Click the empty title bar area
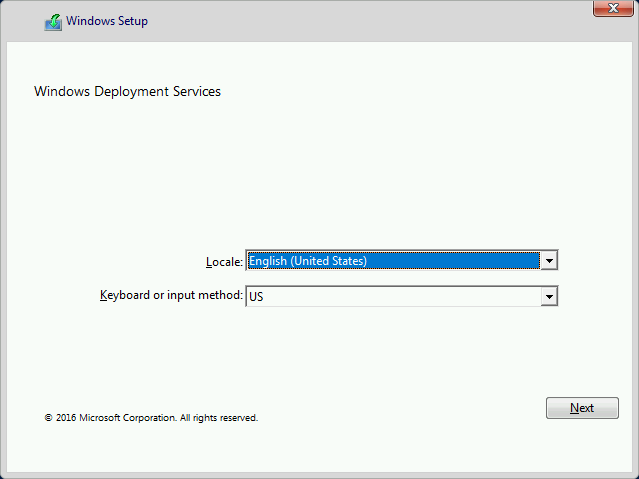 pyautogui.click(x=367, y=21)
